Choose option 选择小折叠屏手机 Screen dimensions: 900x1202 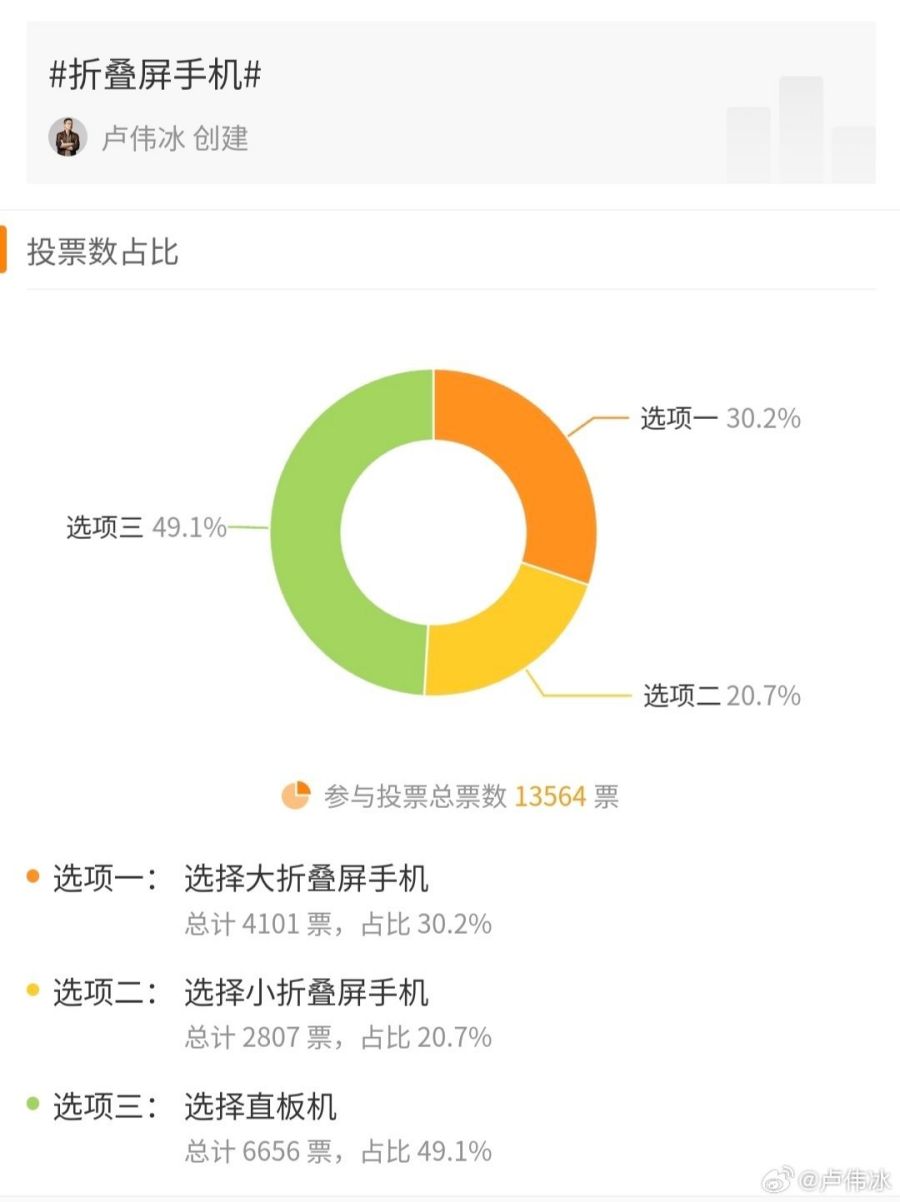point(306,992)
